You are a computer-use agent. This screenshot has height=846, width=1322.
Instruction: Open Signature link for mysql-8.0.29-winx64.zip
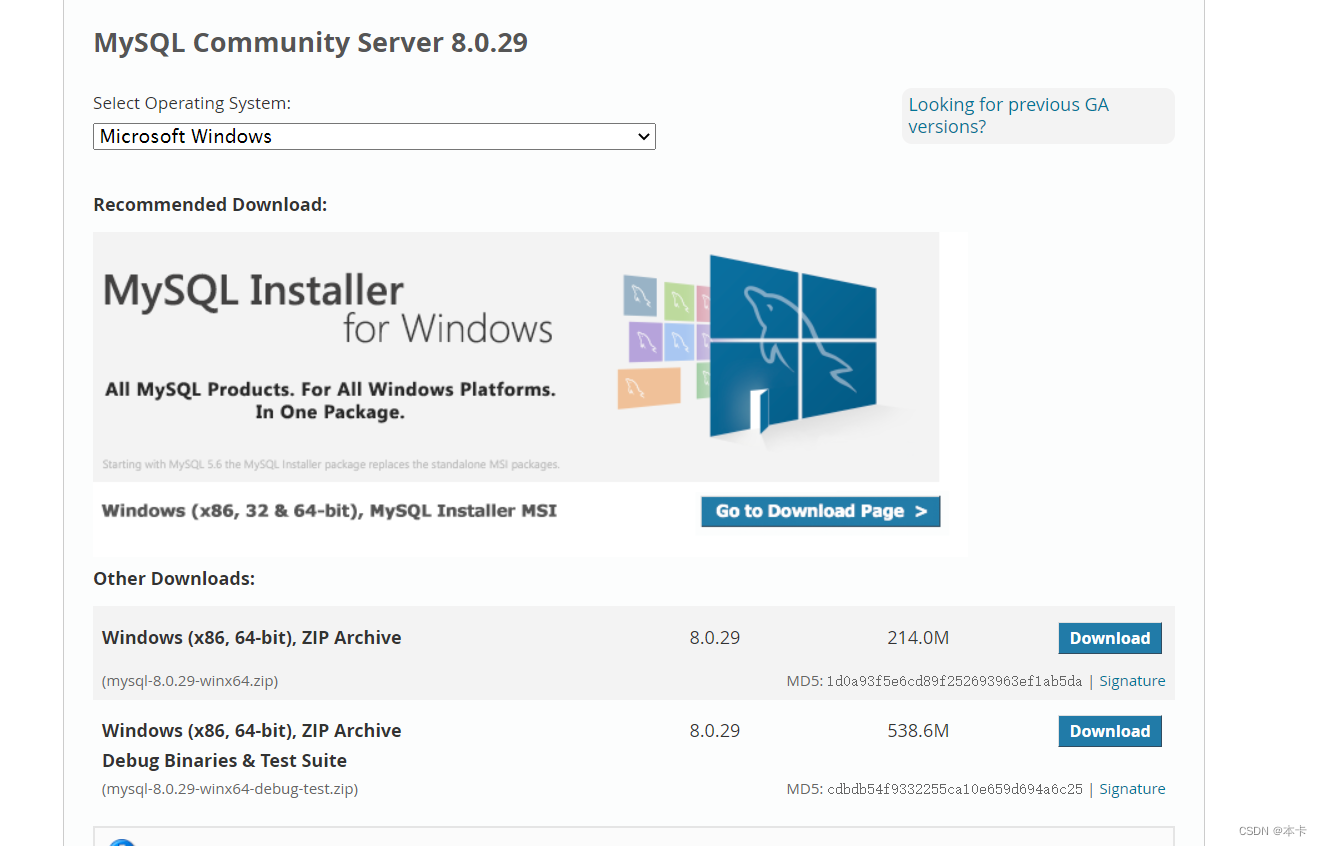tap(1132, 681)
